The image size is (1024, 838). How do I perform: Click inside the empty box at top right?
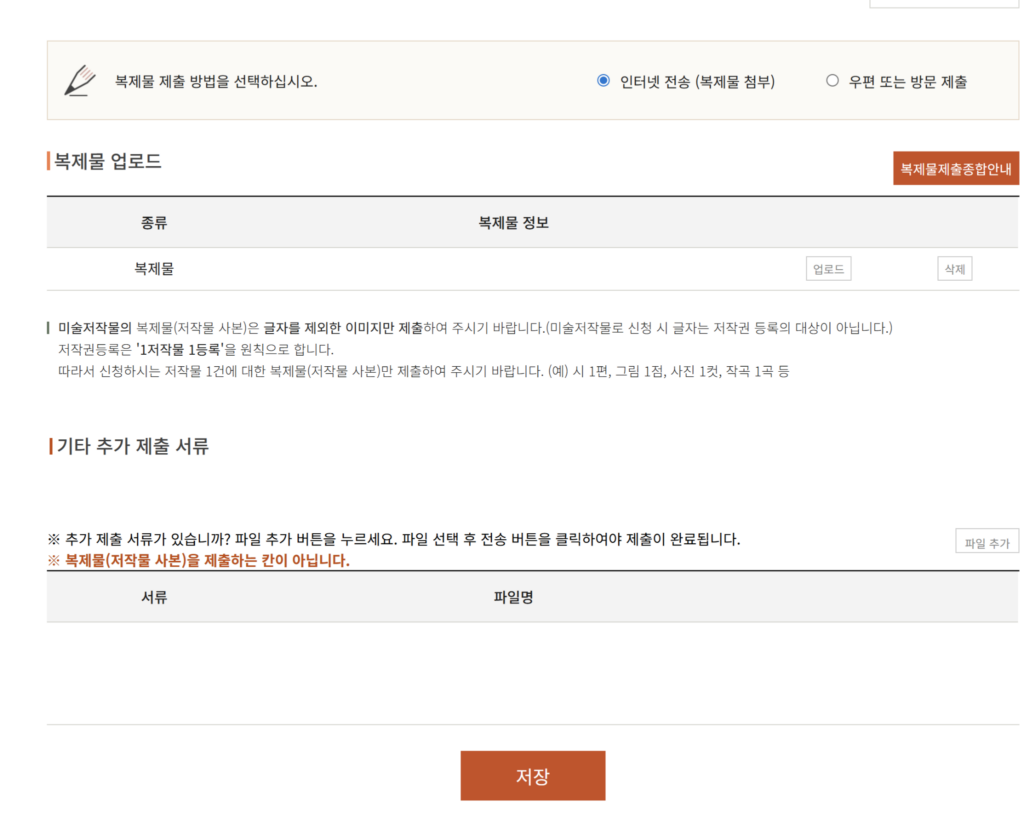[944, 3]
